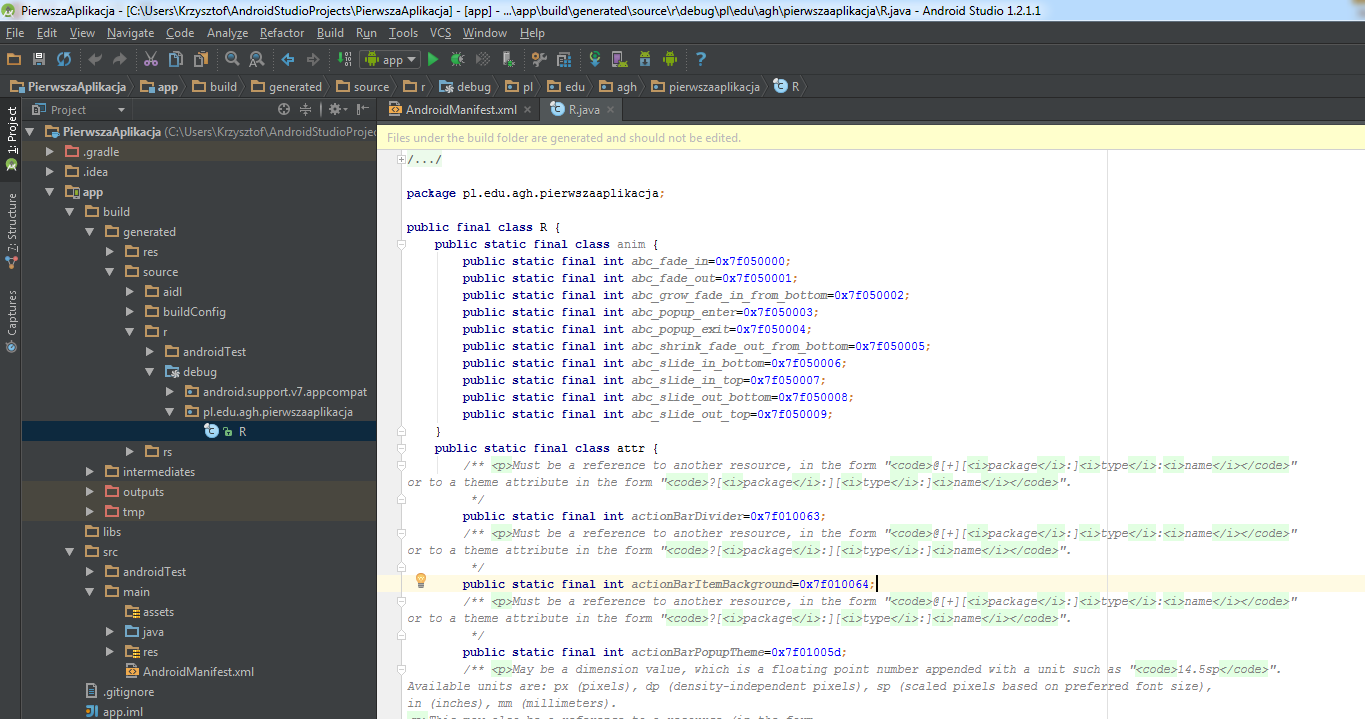This screenshot has height=719, width=1365.
Task: Navigate forward with the right arrow icon
Action: pyautogui.click(x=313, y=60)
